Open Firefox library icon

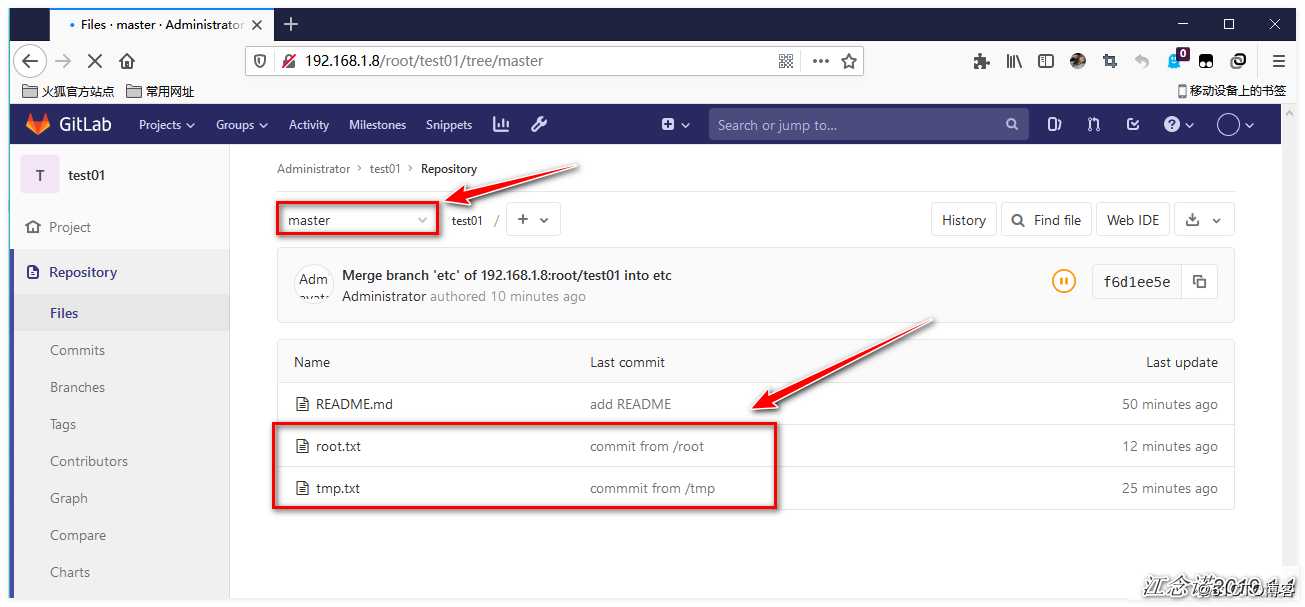pos(1014,61)
